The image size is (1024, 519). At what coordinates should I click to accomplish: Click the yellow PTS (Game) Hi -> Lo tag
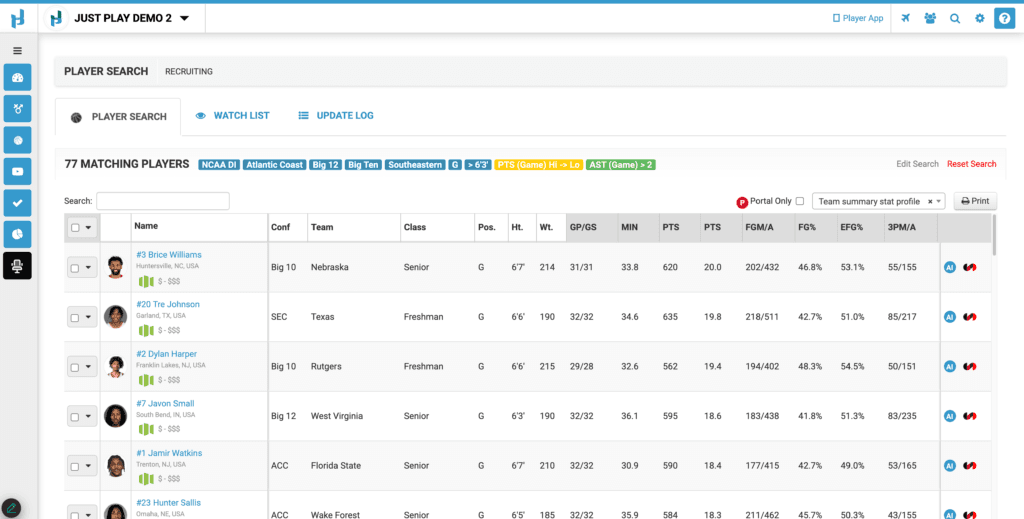click(x=539, y=165)
